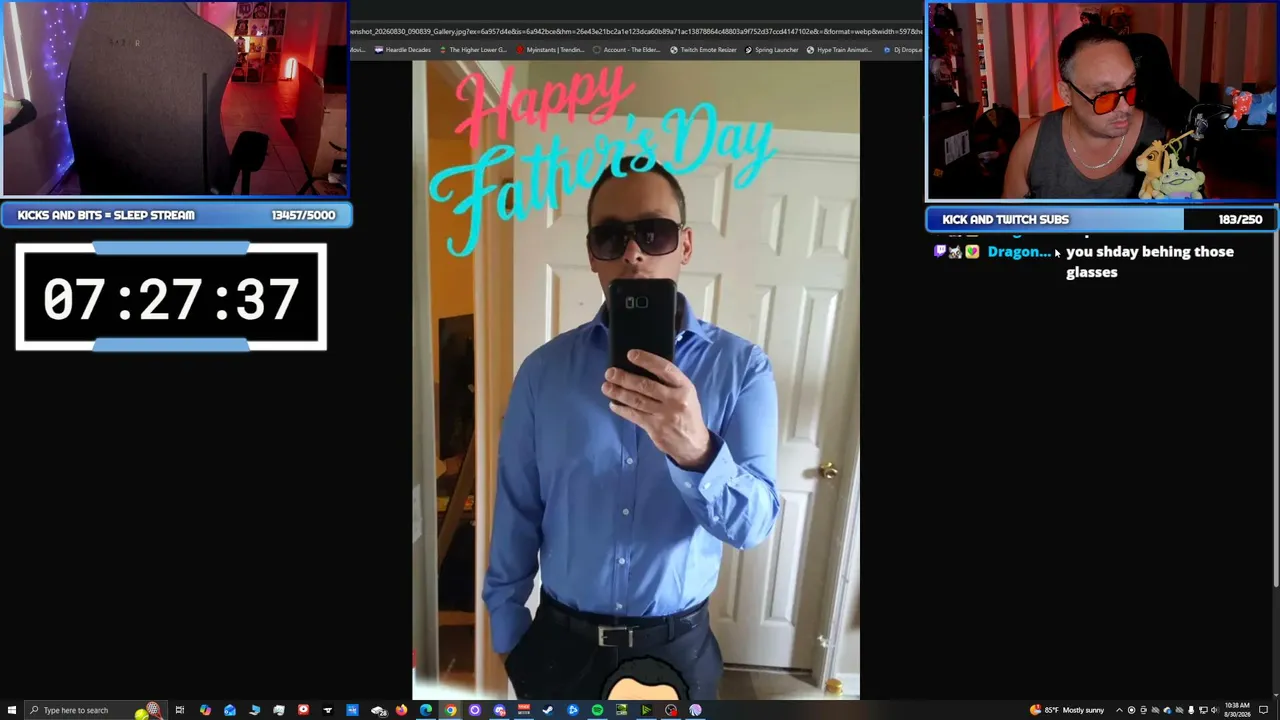This screenshot has height=720, width=1280.
Task: Open the microphone icon in system tray
Action: tap(1191, 710)
